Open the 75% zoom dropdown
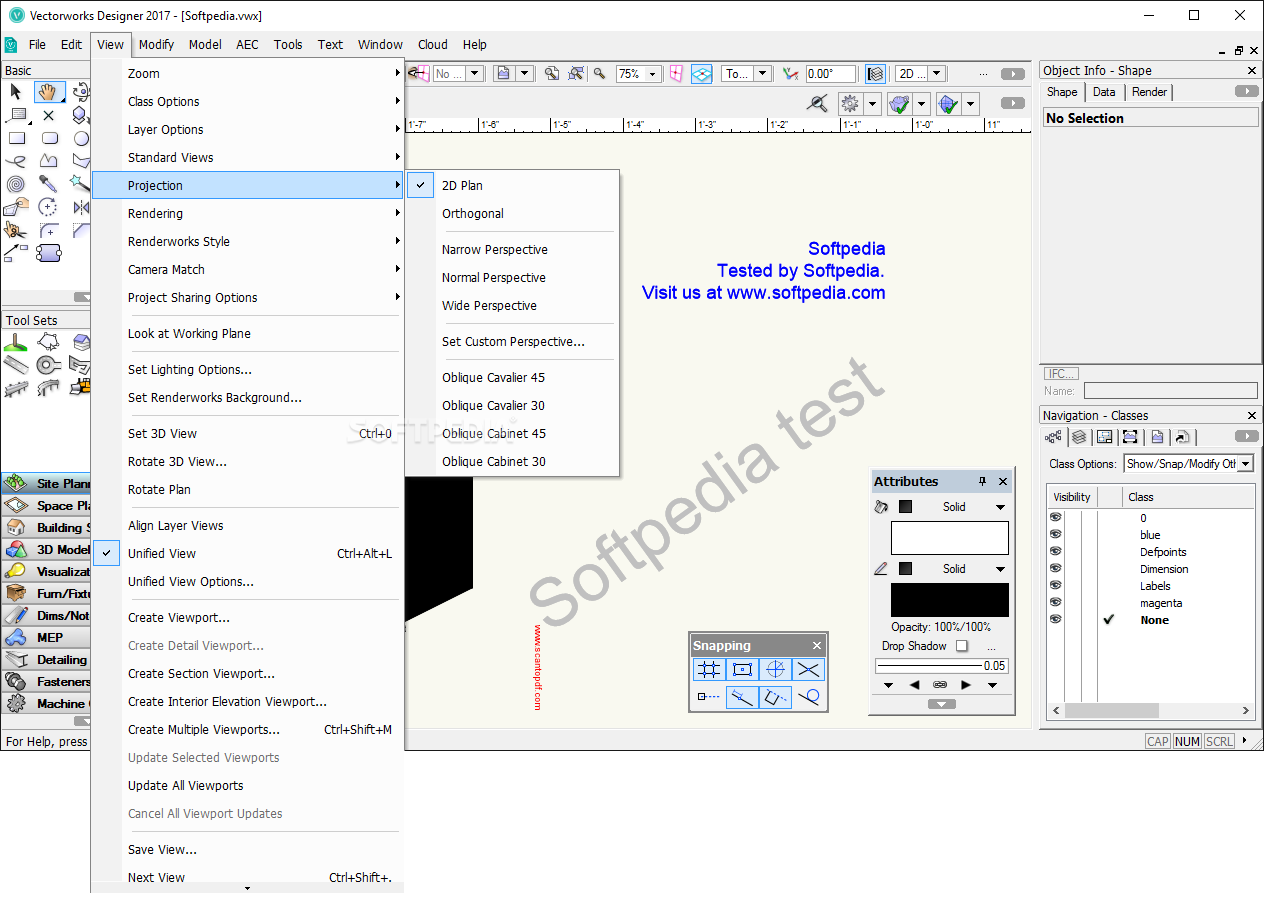Image resolution: width=1264 pixels, height=899 pixels. (x=652, y=74)
